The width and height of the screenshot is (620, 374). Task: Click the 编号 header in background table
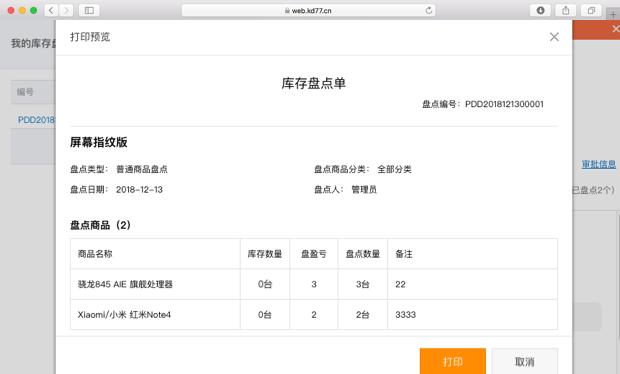point(25,92)
